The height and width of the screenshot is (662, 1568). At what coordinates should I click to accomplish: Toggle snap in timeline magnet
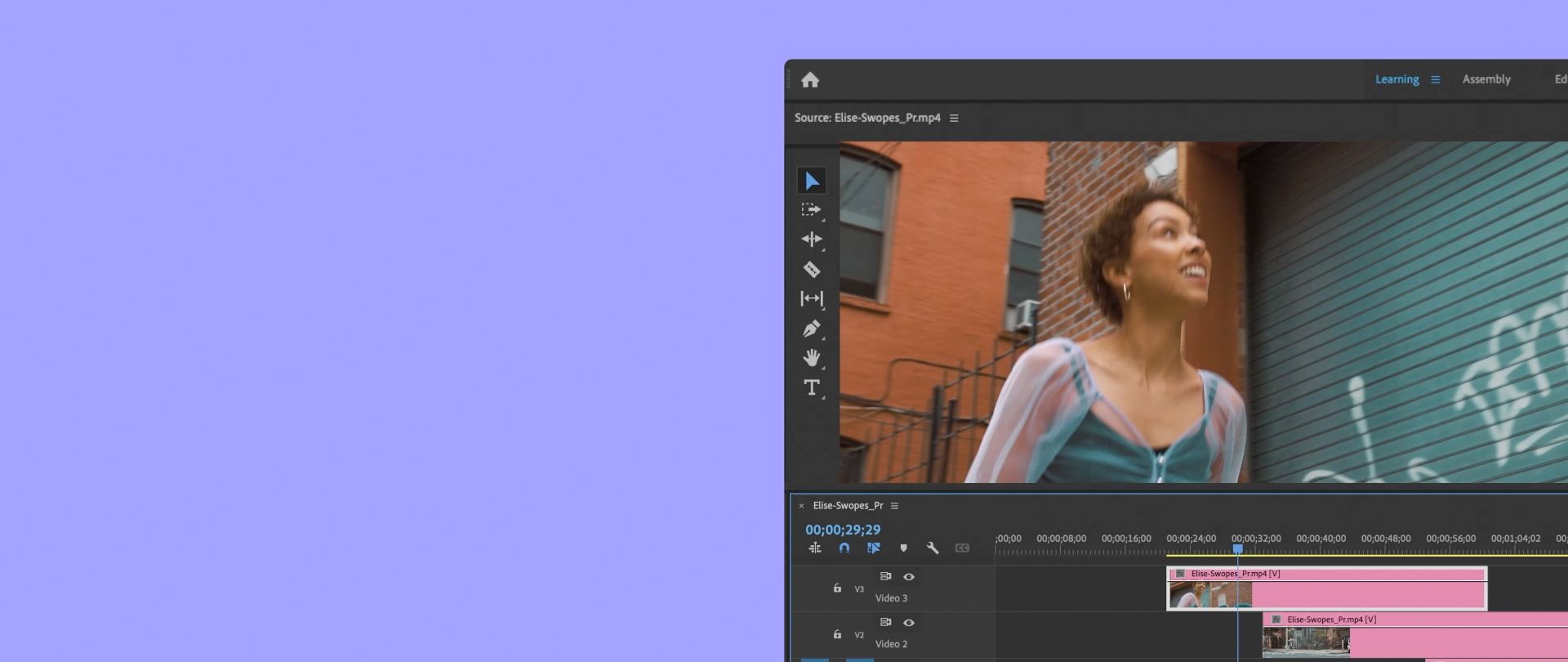click(844, 548)
